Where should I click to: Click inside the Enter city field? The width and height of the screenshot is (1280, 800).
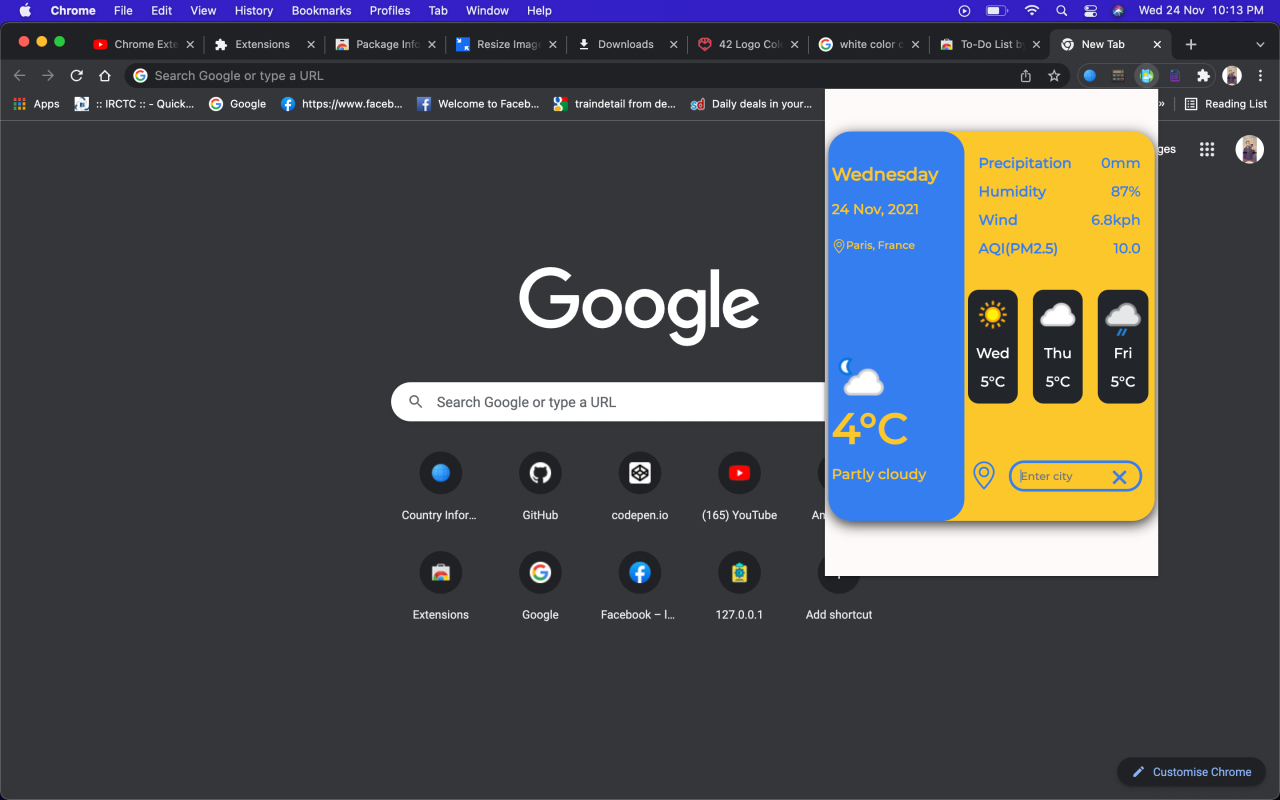1075,476
